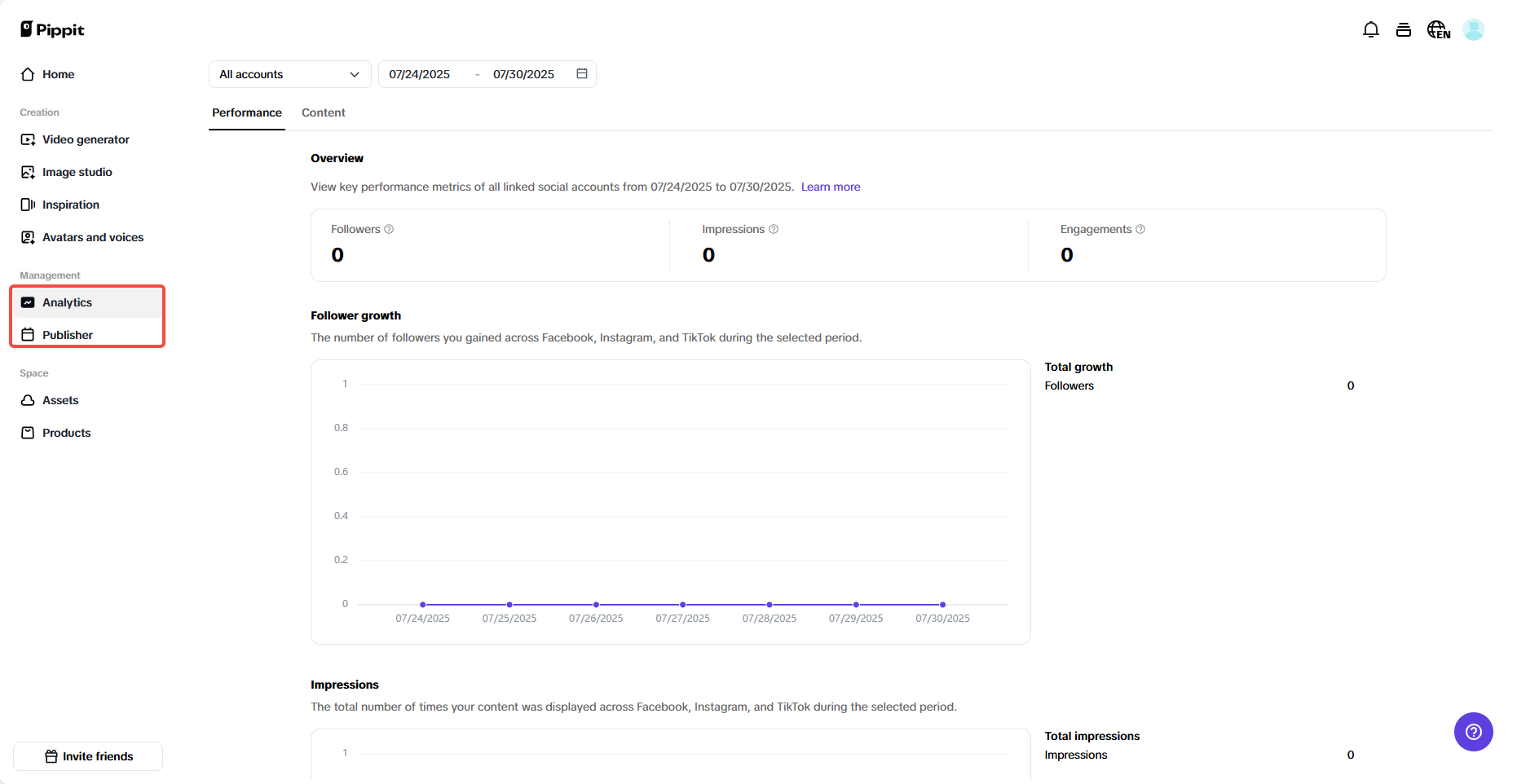The height and width of the screenshot is (784, 1517).
Task: Open the Video generator tool
Action: click(85, 139)
